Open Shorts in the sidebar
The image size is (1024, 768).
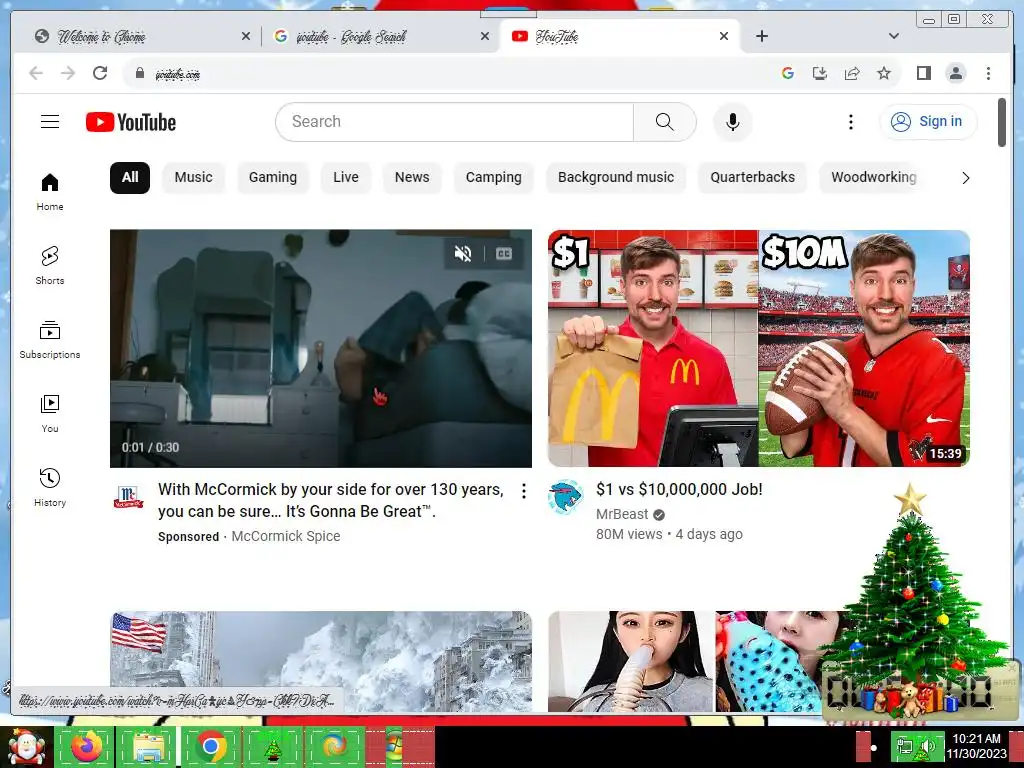[x=50, y=265]
